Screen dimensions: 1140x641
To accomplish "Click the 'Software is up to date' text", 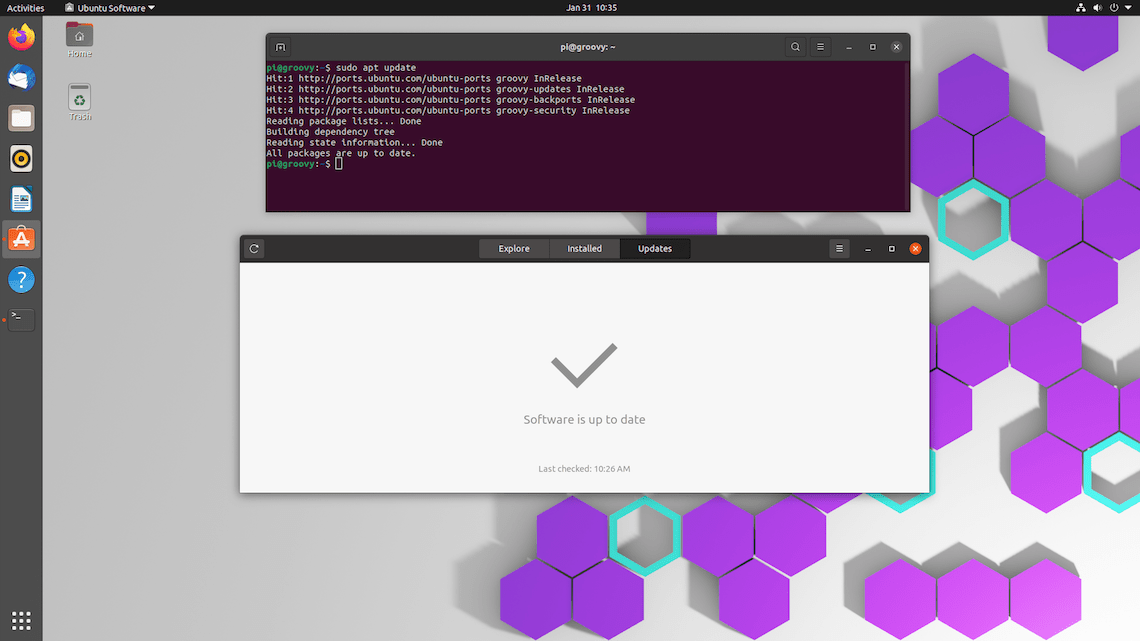I will click(584, 419).
